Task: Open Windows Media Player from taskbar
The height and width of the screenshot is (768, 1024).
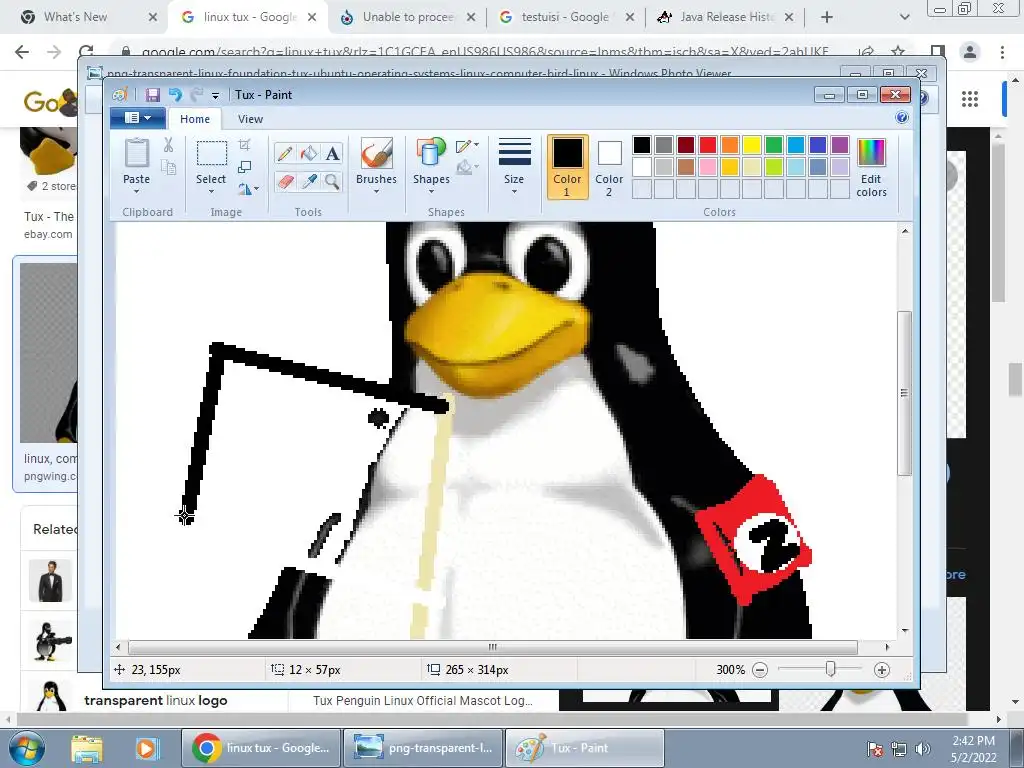Action: [x=147, y=749]
